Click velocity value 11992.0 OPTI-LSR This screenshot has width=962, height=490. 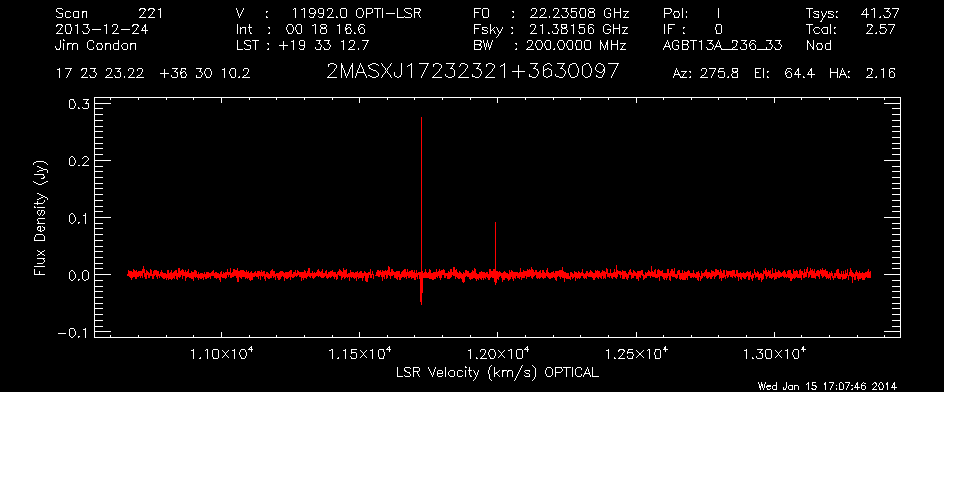[356, 13]
